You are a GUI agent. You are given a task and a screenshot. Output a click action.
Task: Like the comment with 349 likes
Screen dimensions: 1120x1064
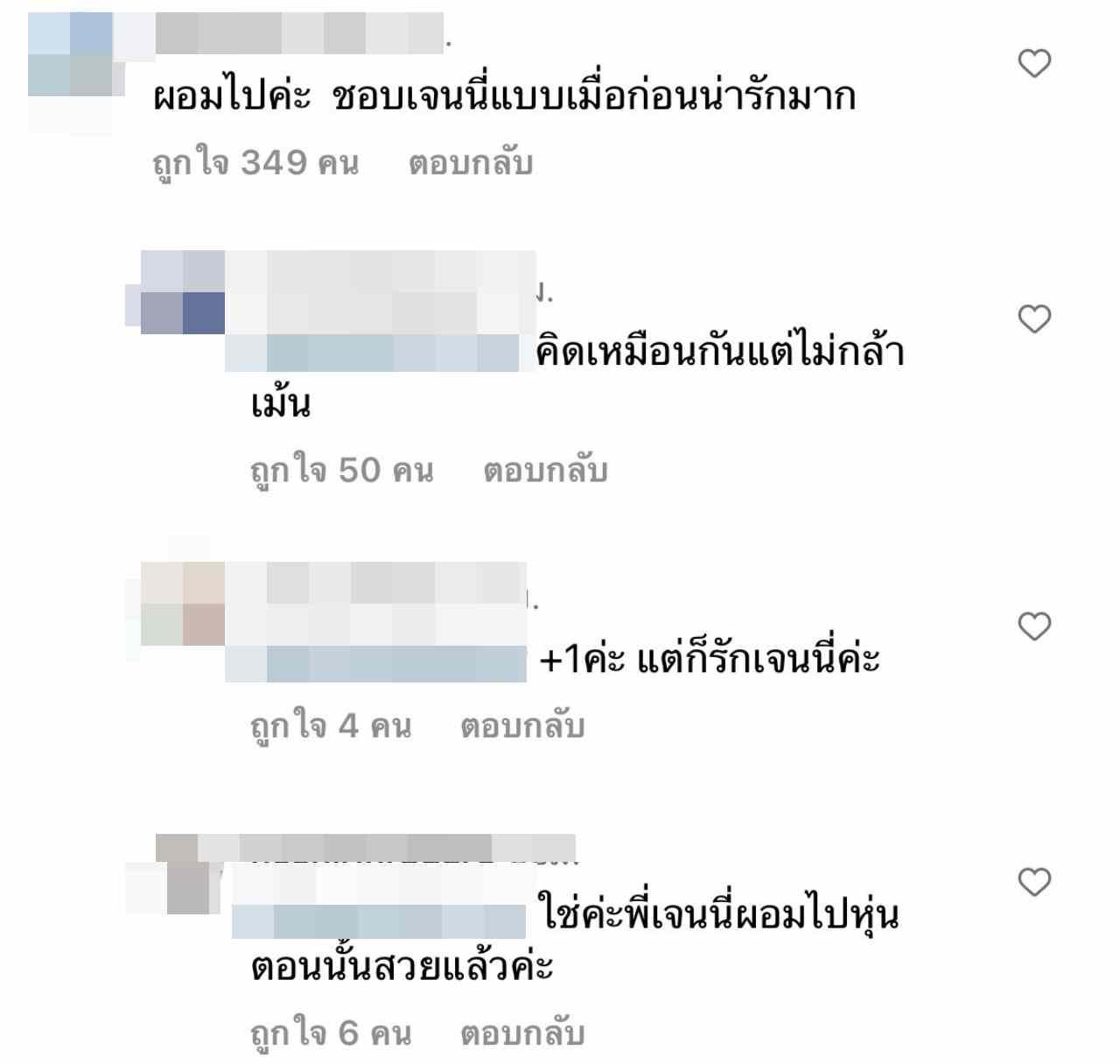click(x=1034, y=63)
